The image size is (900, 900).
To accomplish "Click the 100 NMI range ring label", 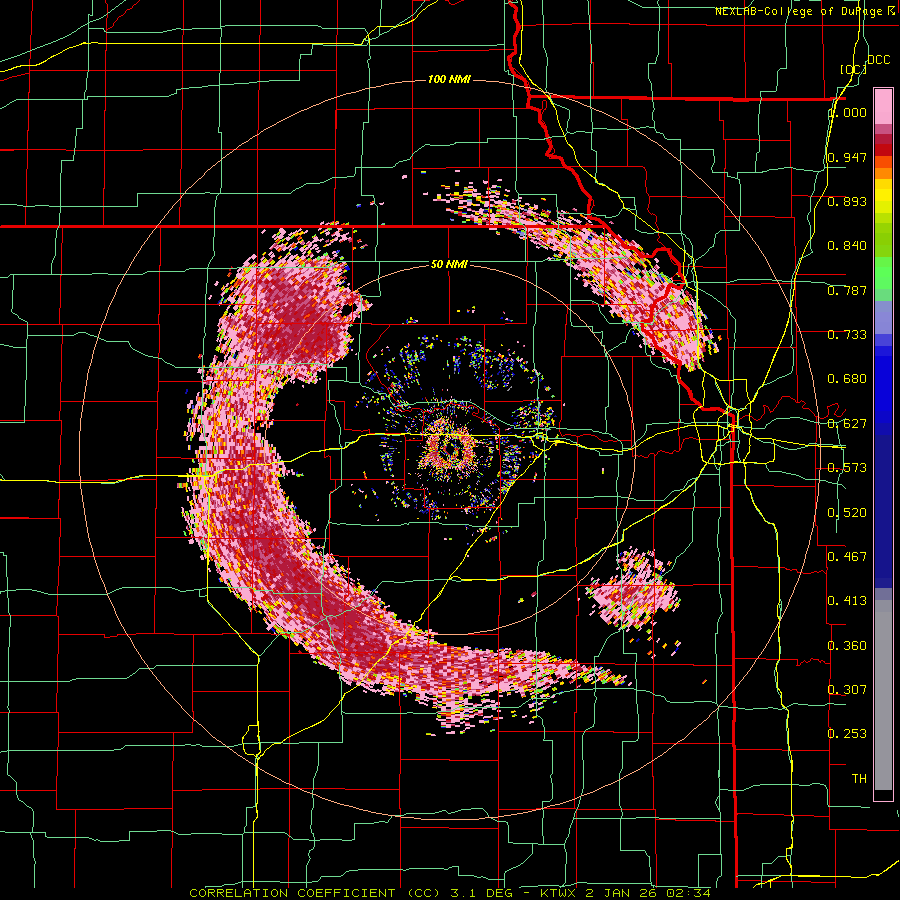I will tap(449, 79).
